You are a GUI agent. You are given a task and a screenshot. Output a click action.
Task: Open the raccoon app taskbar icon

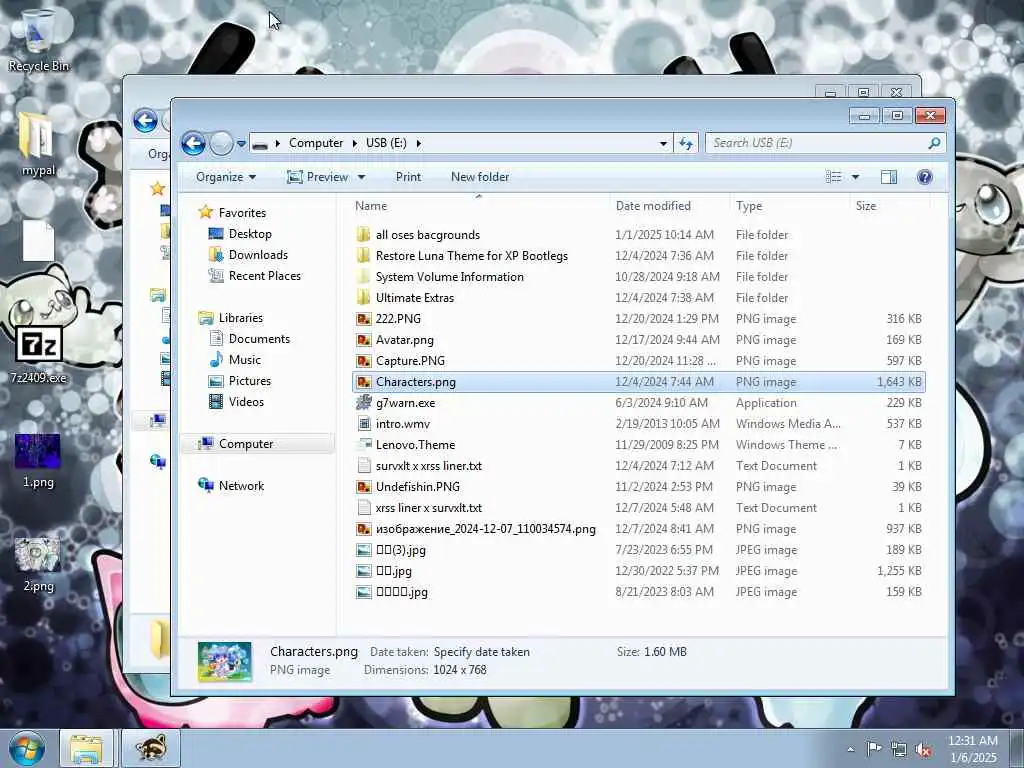[x=150, y=748]
